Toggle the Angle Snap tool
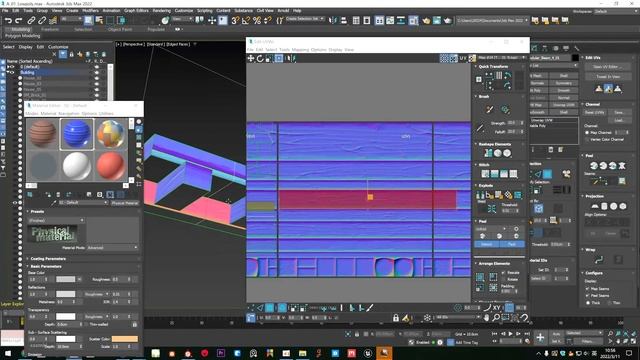Image resolution: width=640 pixels, height=360 pixels. 246,20
